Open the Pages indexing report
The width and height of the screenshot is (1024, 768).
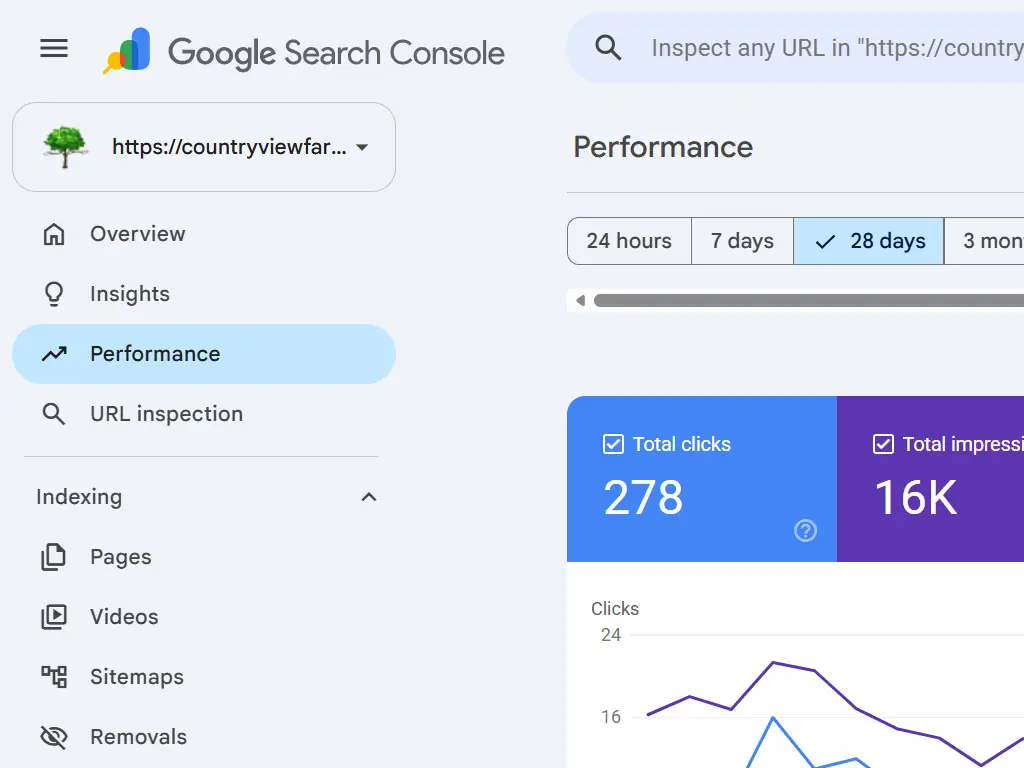click(204, 557)
